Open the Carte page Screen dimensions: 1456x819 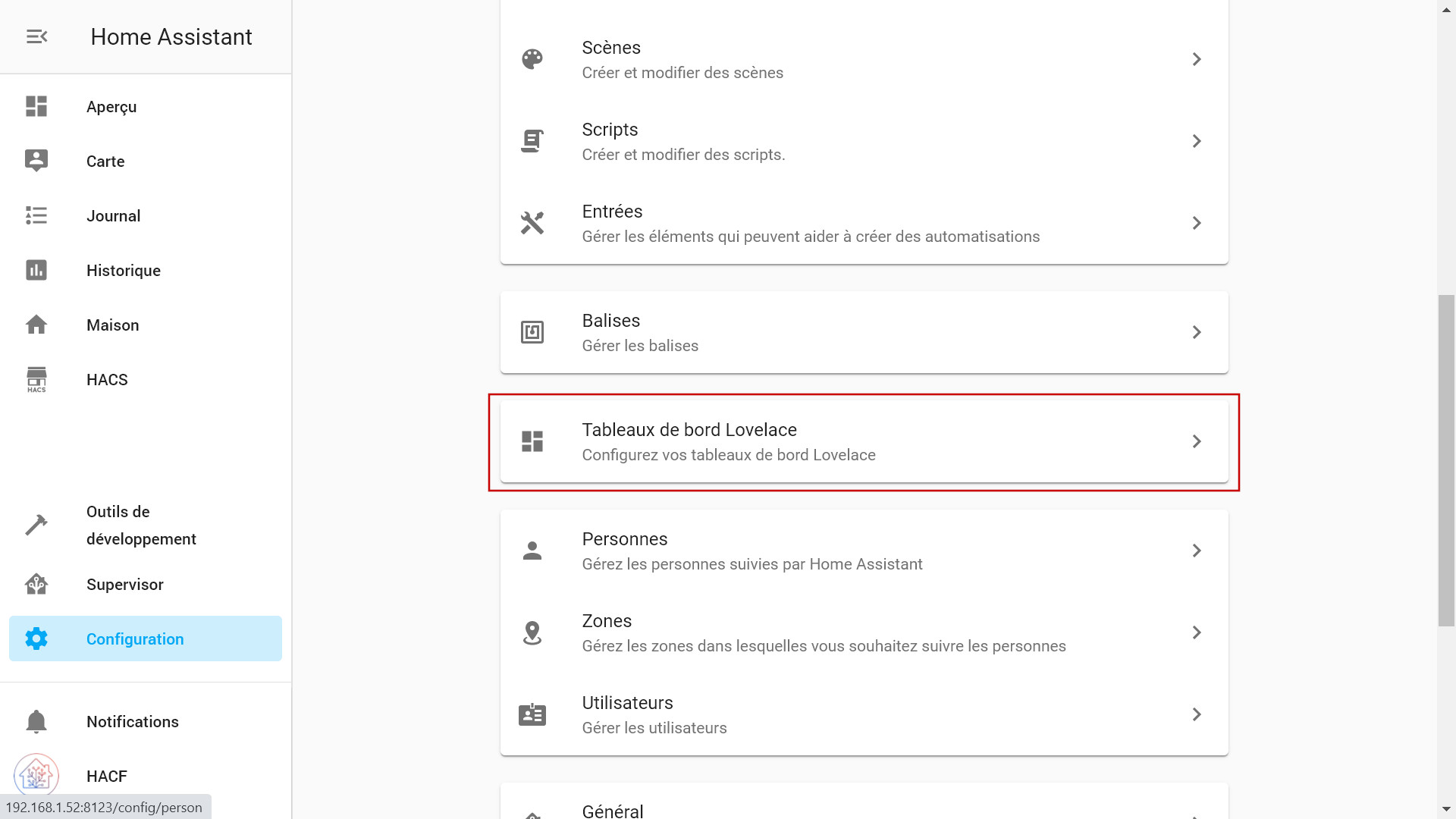point(146,162)
